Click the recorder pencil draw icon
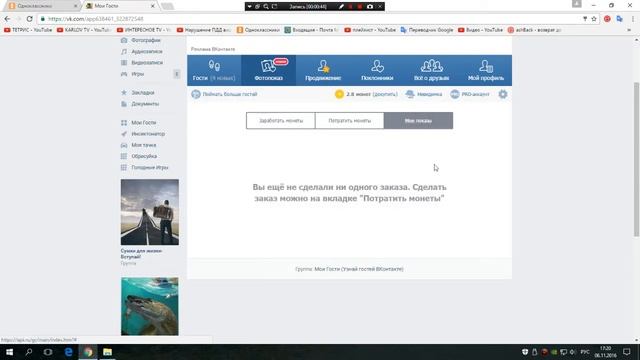The width and height of the screenshot is (640, 360). [341, 7]
